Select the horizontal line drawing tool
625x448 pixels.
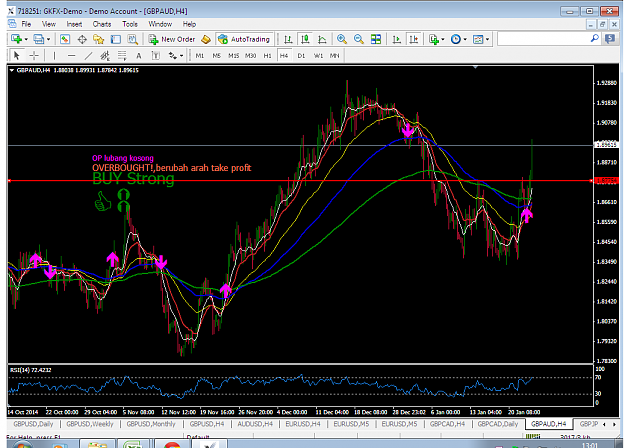[71, 55]
